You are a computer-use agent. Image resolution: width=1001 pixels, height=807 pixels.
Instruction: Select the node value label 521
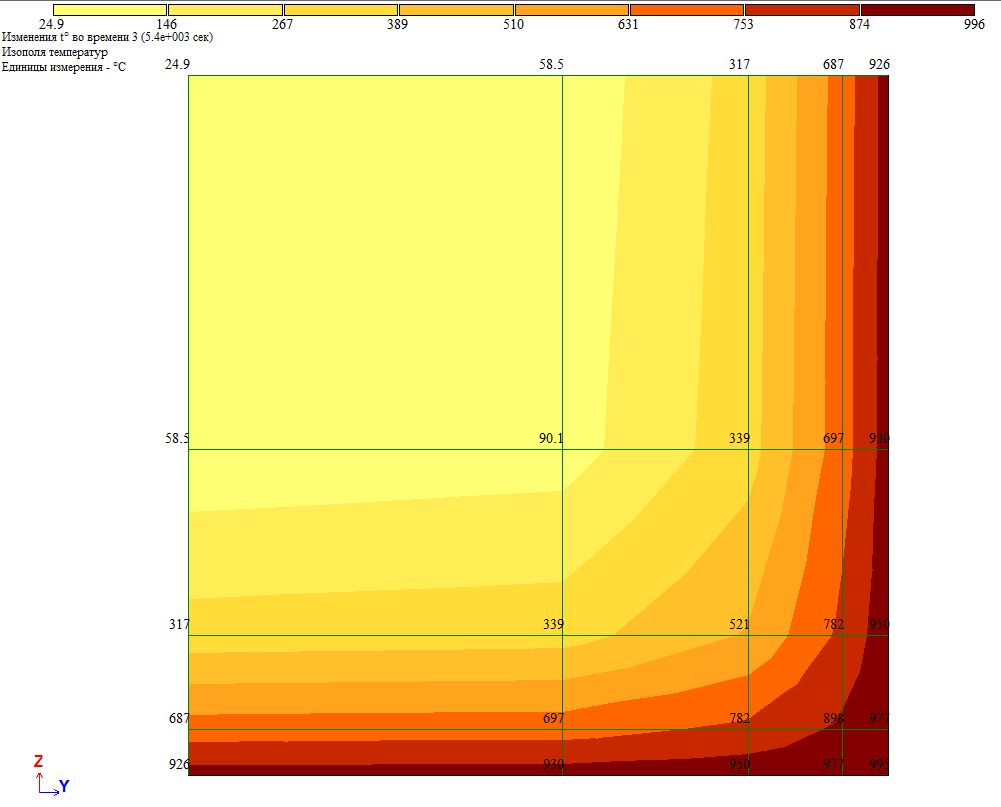click(739, 624)
